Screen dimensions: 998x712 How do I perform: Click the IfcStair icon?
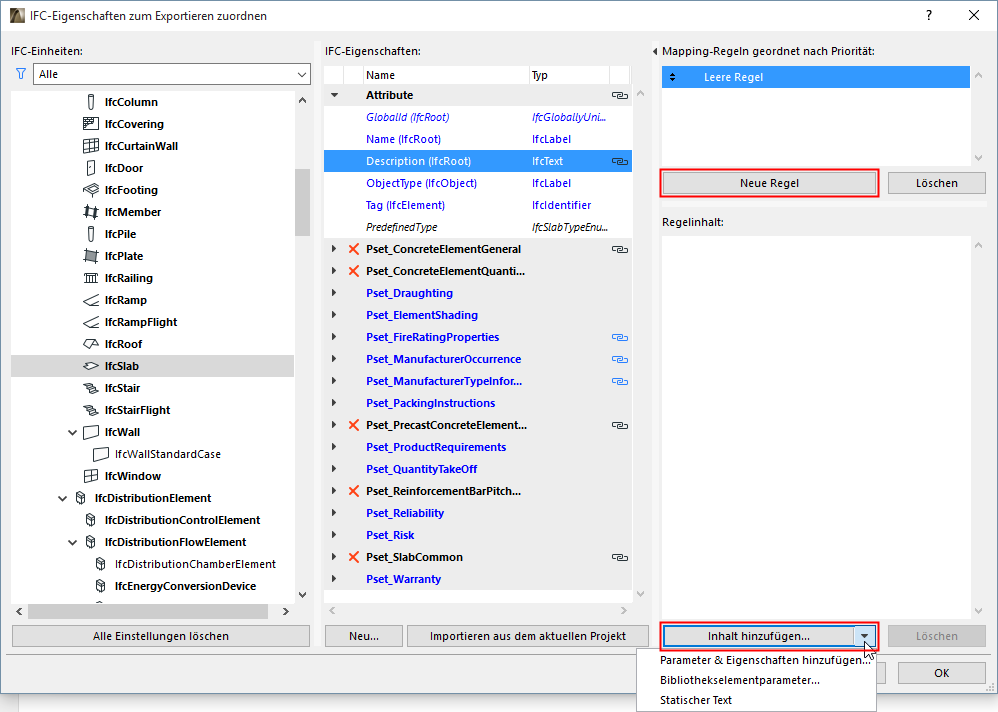click(x=91, y=388)
